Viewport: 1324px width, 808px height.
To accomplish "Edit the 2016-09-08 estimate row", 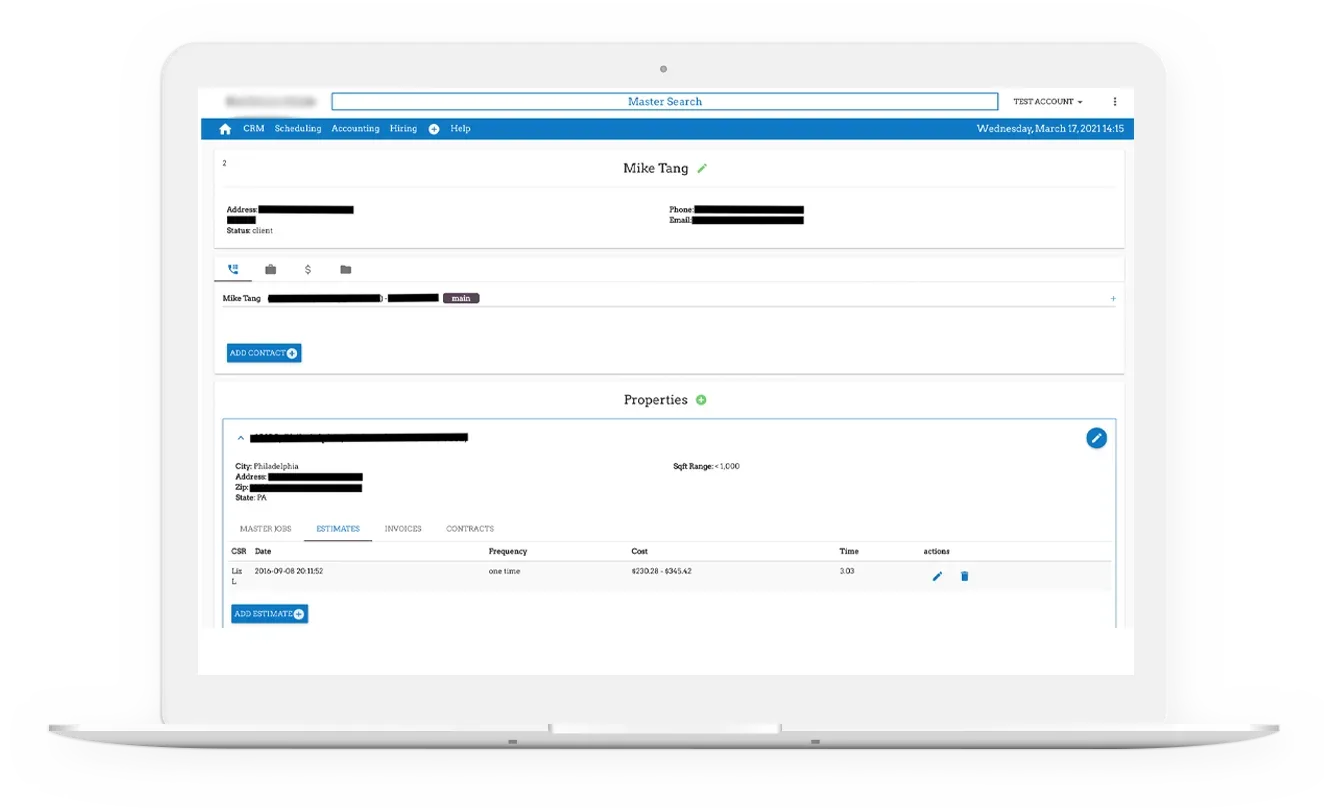I will point(937,577).
